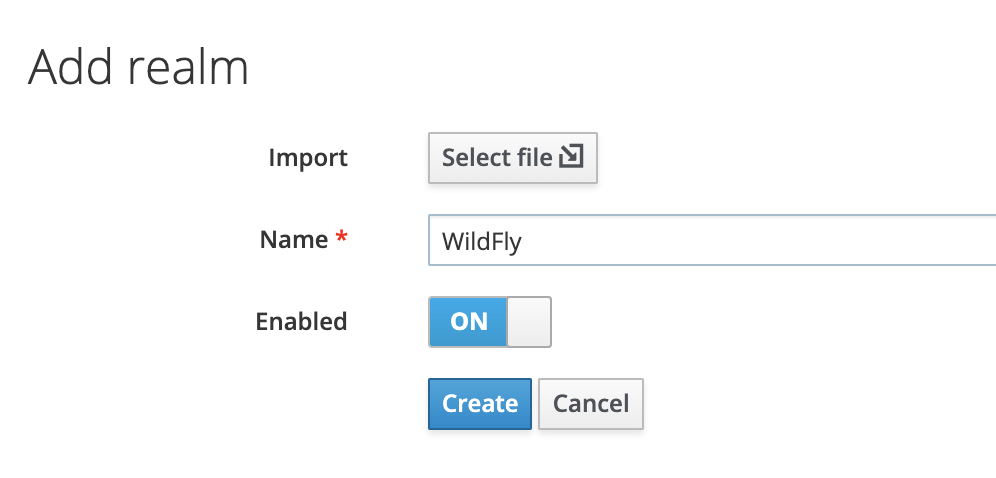Open the Select file import chooser

(x=513, y=158)
